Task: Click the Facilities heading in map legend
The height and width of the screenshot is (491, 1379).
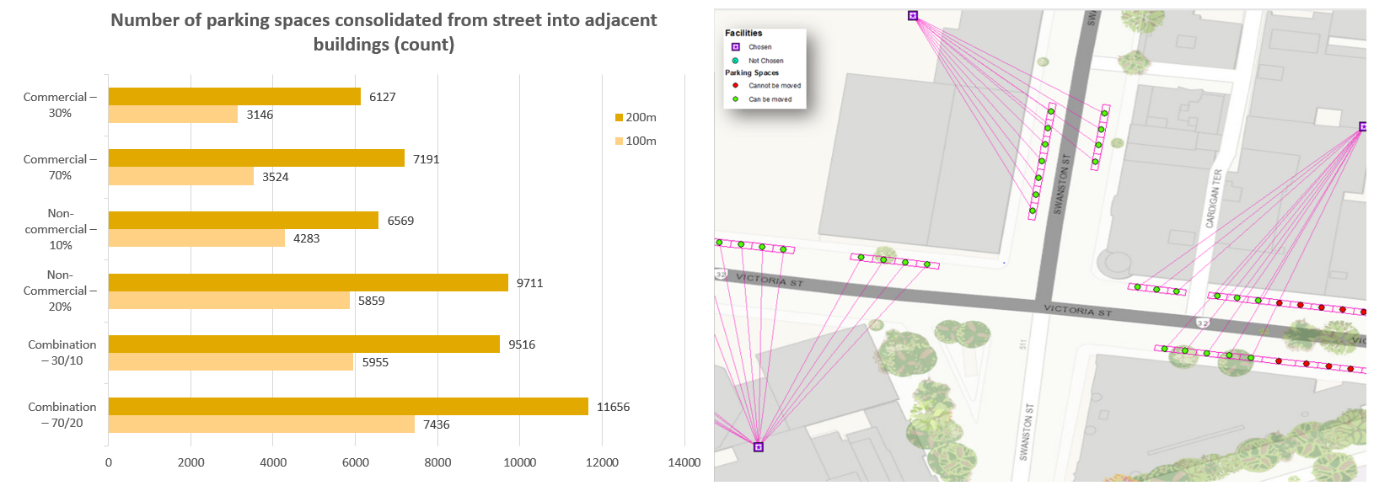Action: [743, 33]
